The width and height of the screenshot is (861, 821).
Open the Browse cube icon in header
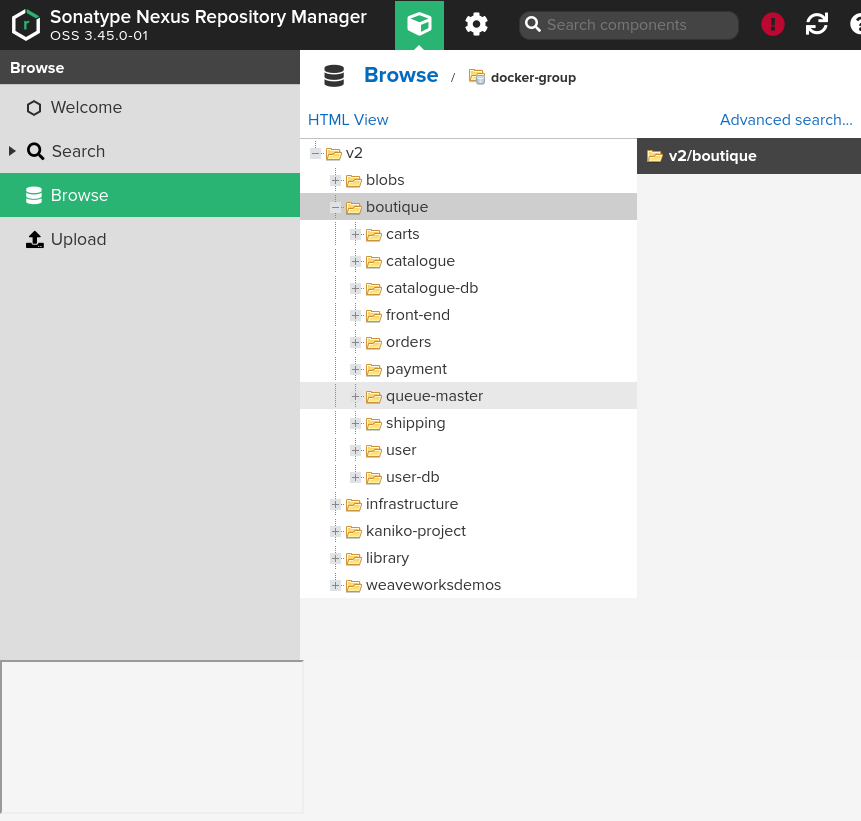[419, 25]
